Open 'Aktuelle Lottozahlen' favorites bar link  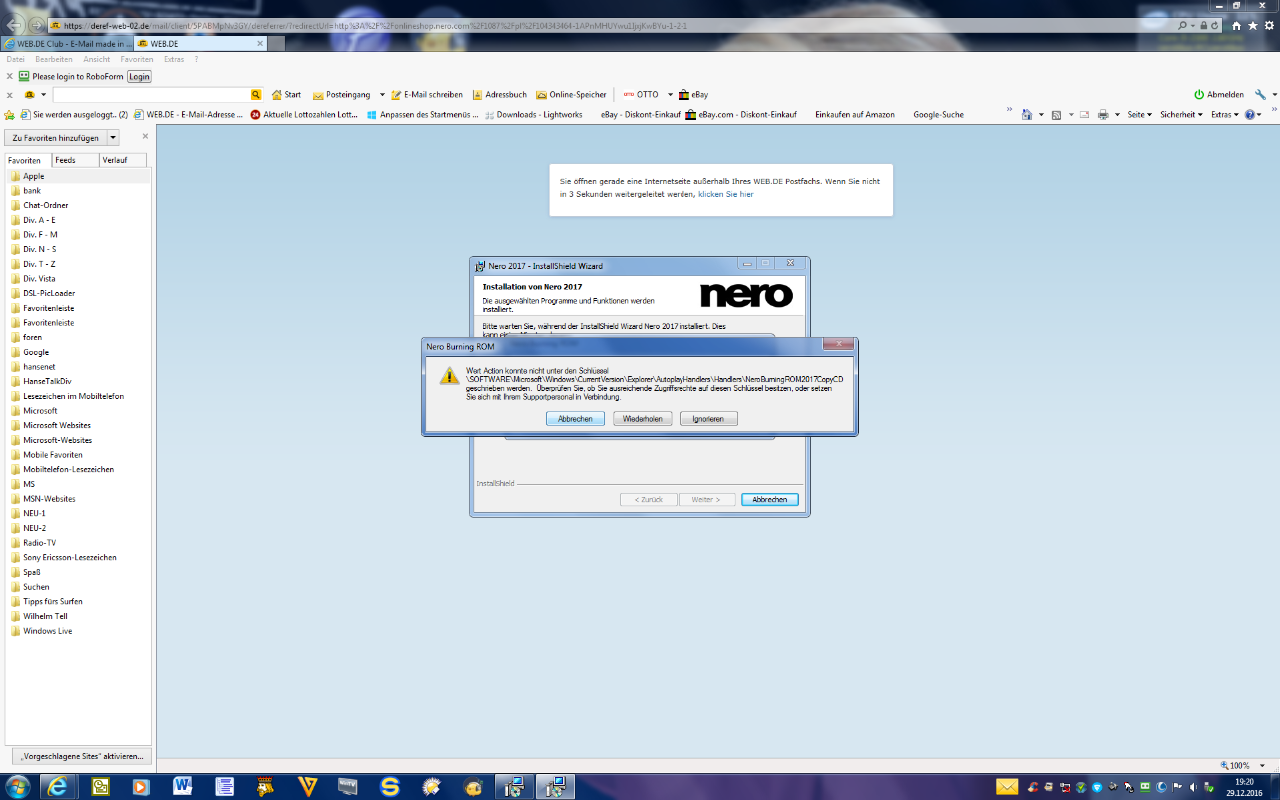pyautogui.click(x=304, y=114)
